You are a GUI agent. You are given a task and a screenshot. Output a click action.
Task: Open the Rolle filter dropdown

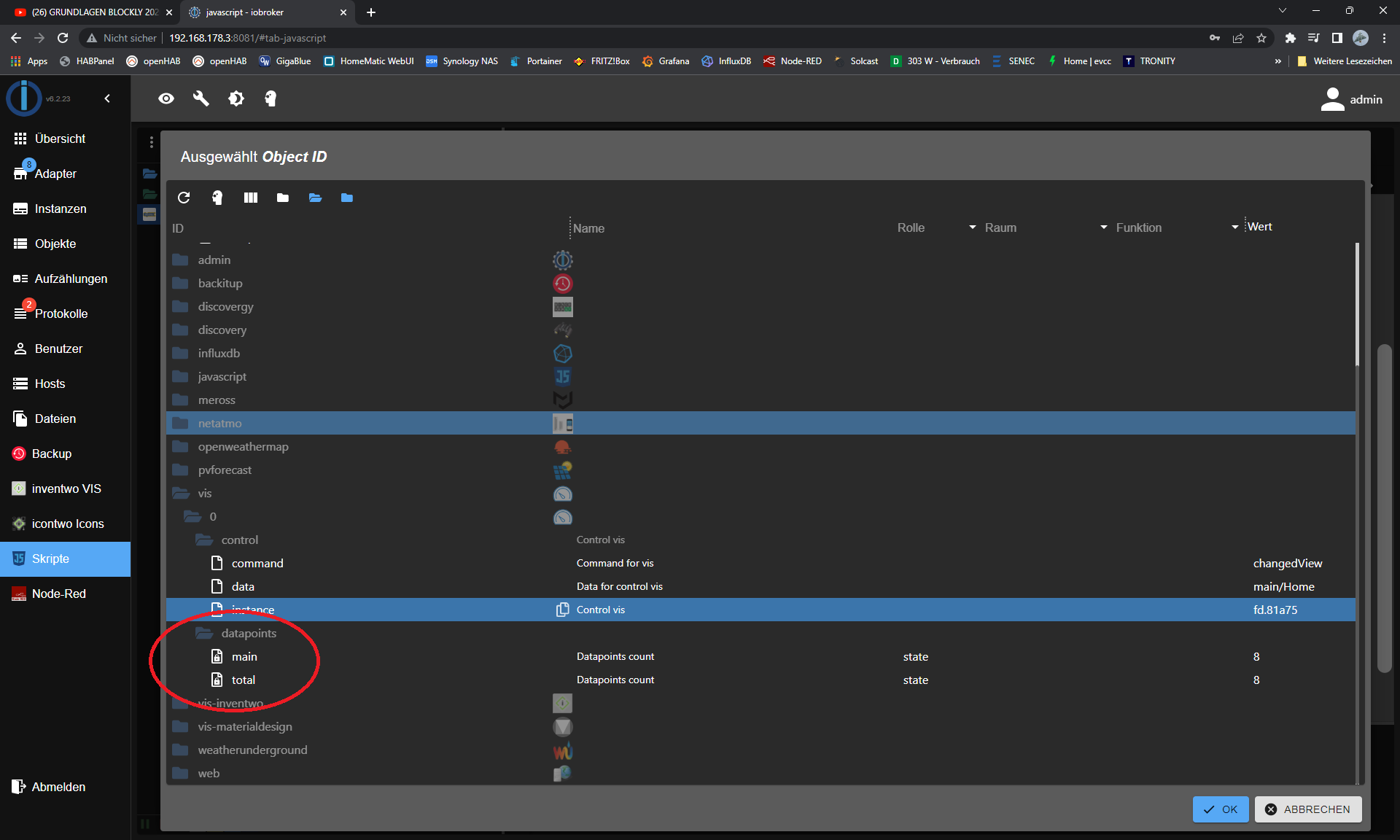tap(972, 227)
